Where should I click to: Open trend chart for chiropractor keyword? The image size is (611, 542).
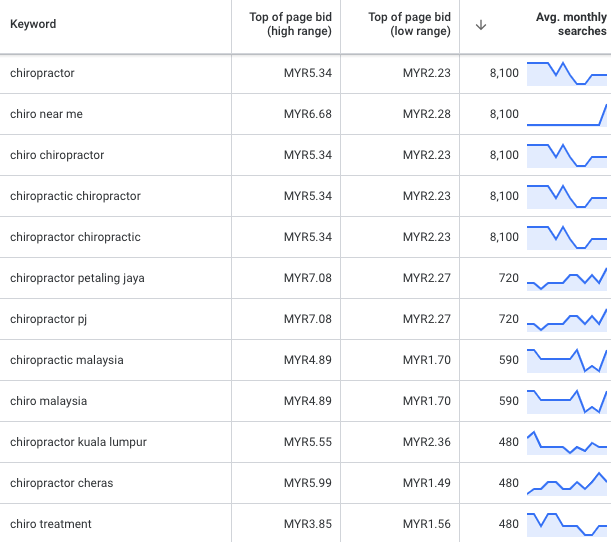click(x=567, y=73)
